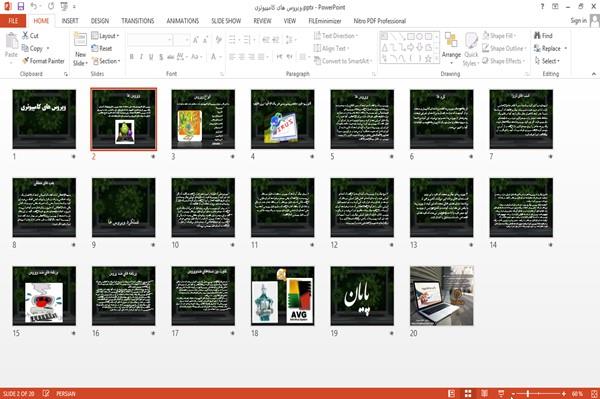The height and width of the screenshot is (399, 600).
Task: Click the Cut command
Action: (30, 36)
